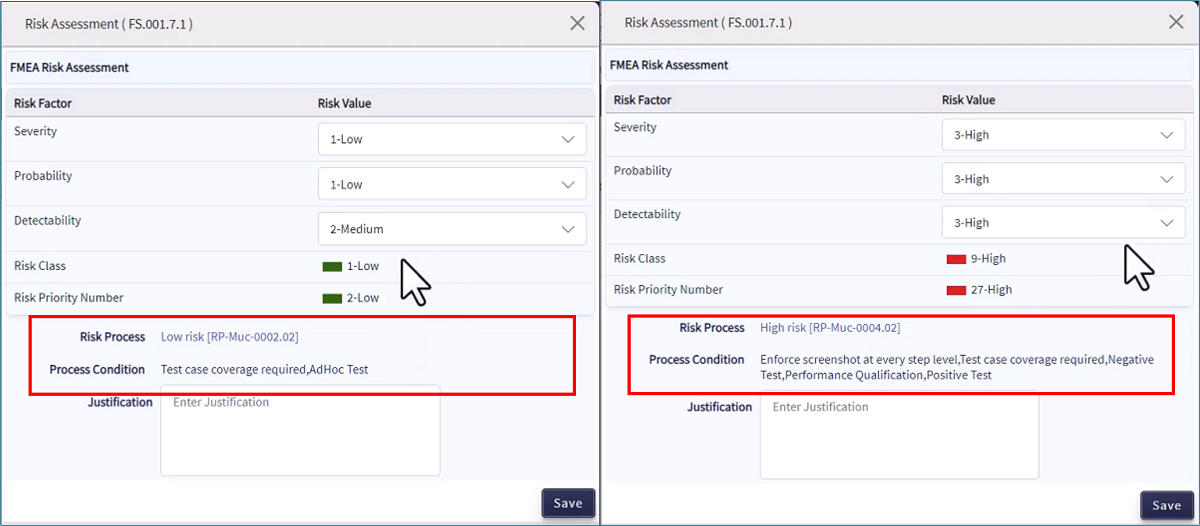
Task: Click the Justification field in the Low risk dialog
Action: (300, 430)
